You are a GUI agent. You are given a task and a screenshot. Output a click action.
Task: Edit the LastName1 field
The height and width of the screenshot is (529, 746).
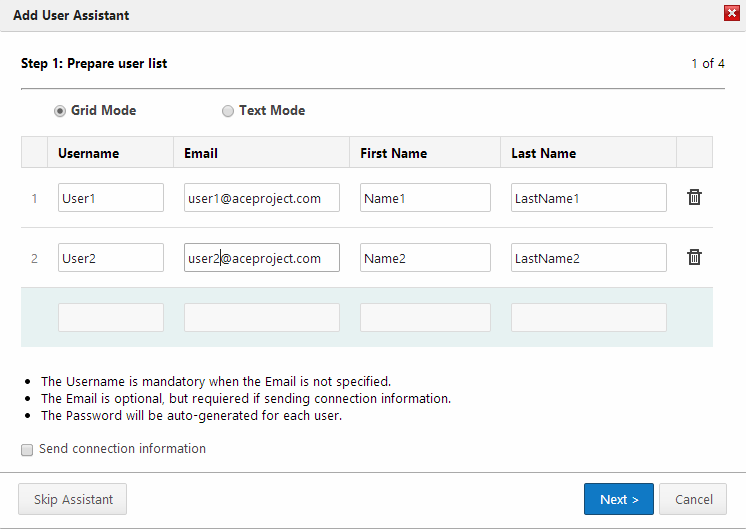pos(589,197)
